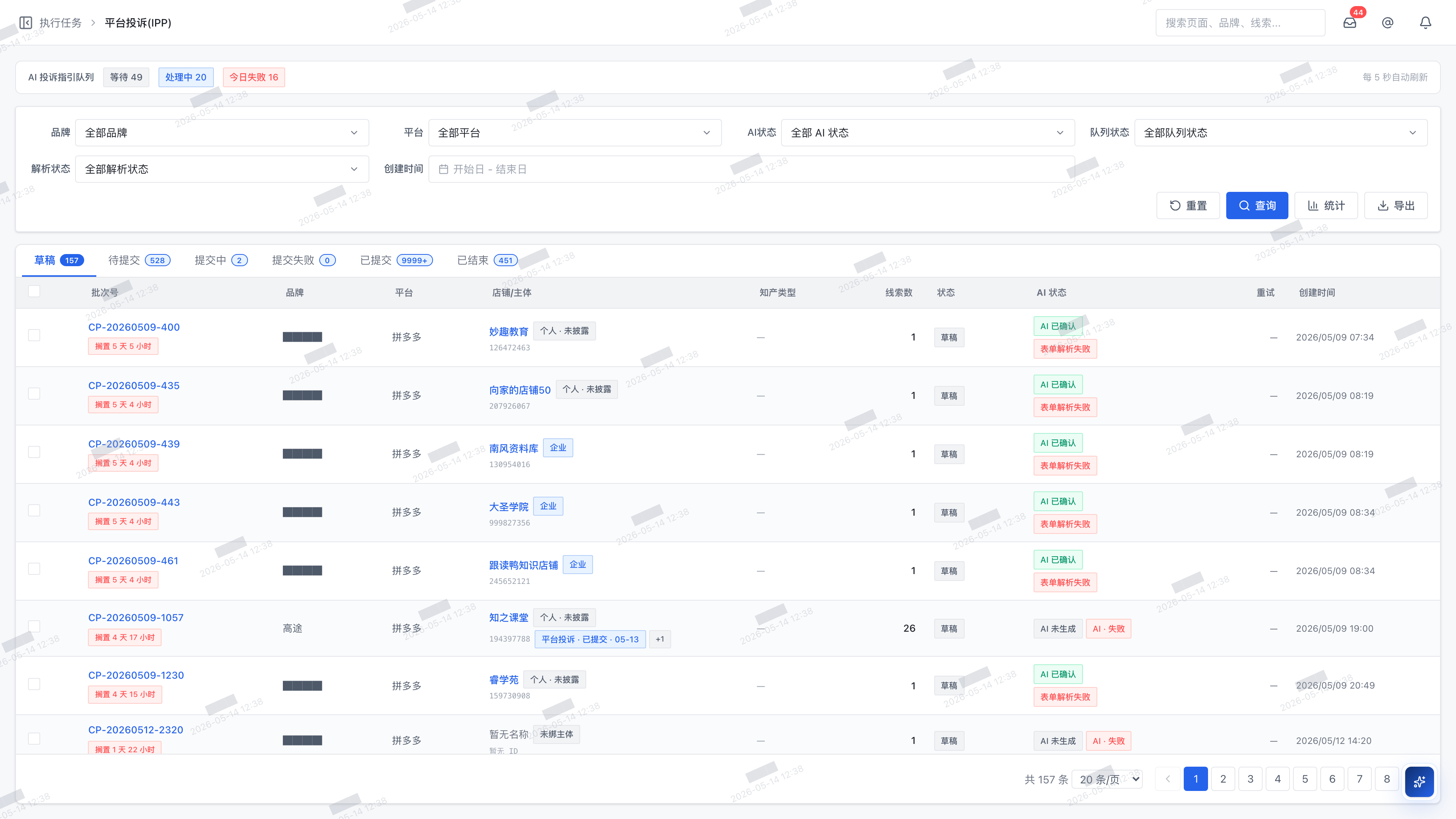
Task: Collapse the sidebar panel icon
Action: [x=25, y=23]
